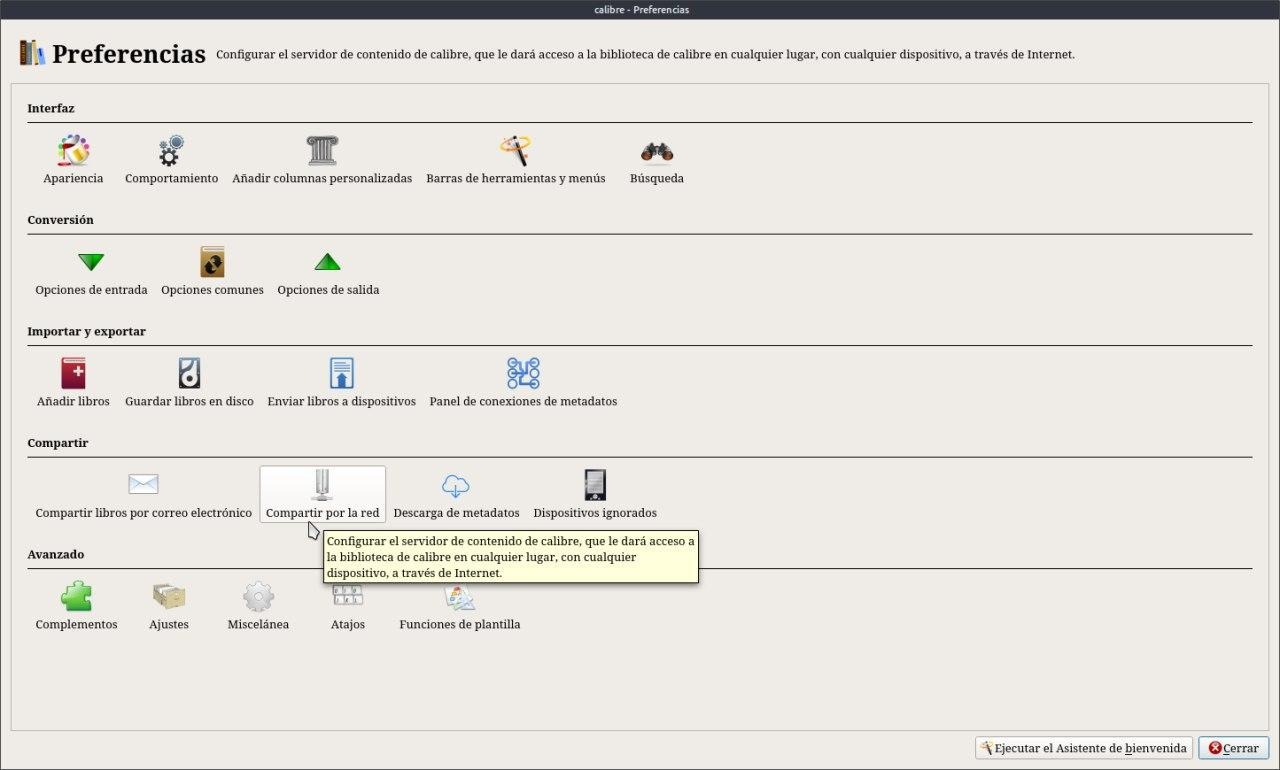Click the Conversión section heading
Viewport: 1280px width, 770px height.
click(x=60, y=219)
